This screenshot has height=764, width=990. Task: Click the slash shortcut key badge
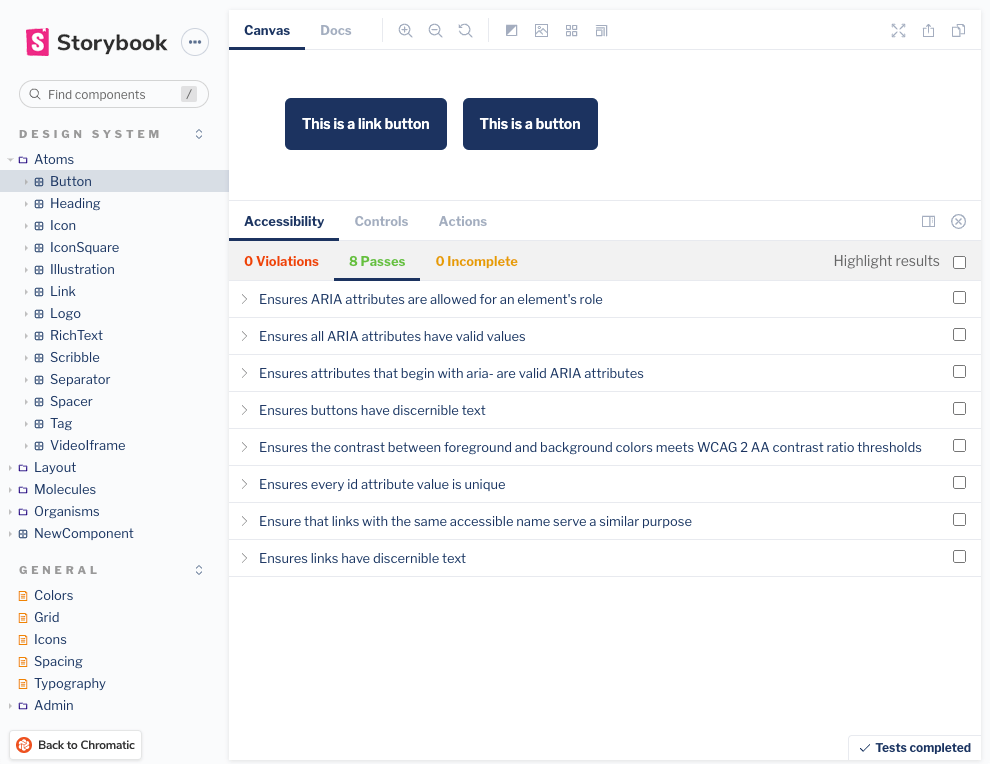pos(189,94)
